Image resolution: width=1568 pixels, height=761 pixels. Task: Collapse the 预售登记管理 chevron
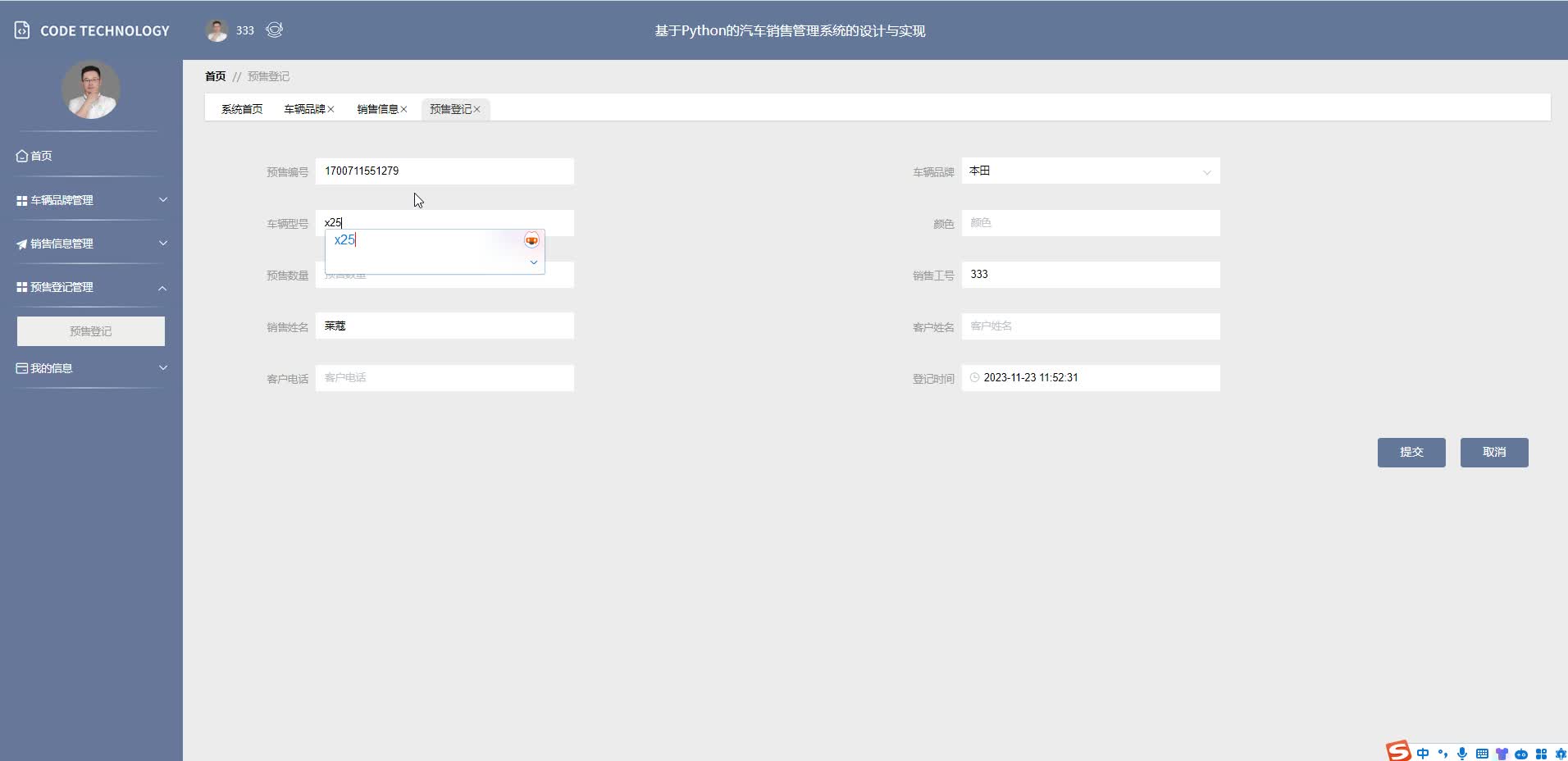point(162,288)
